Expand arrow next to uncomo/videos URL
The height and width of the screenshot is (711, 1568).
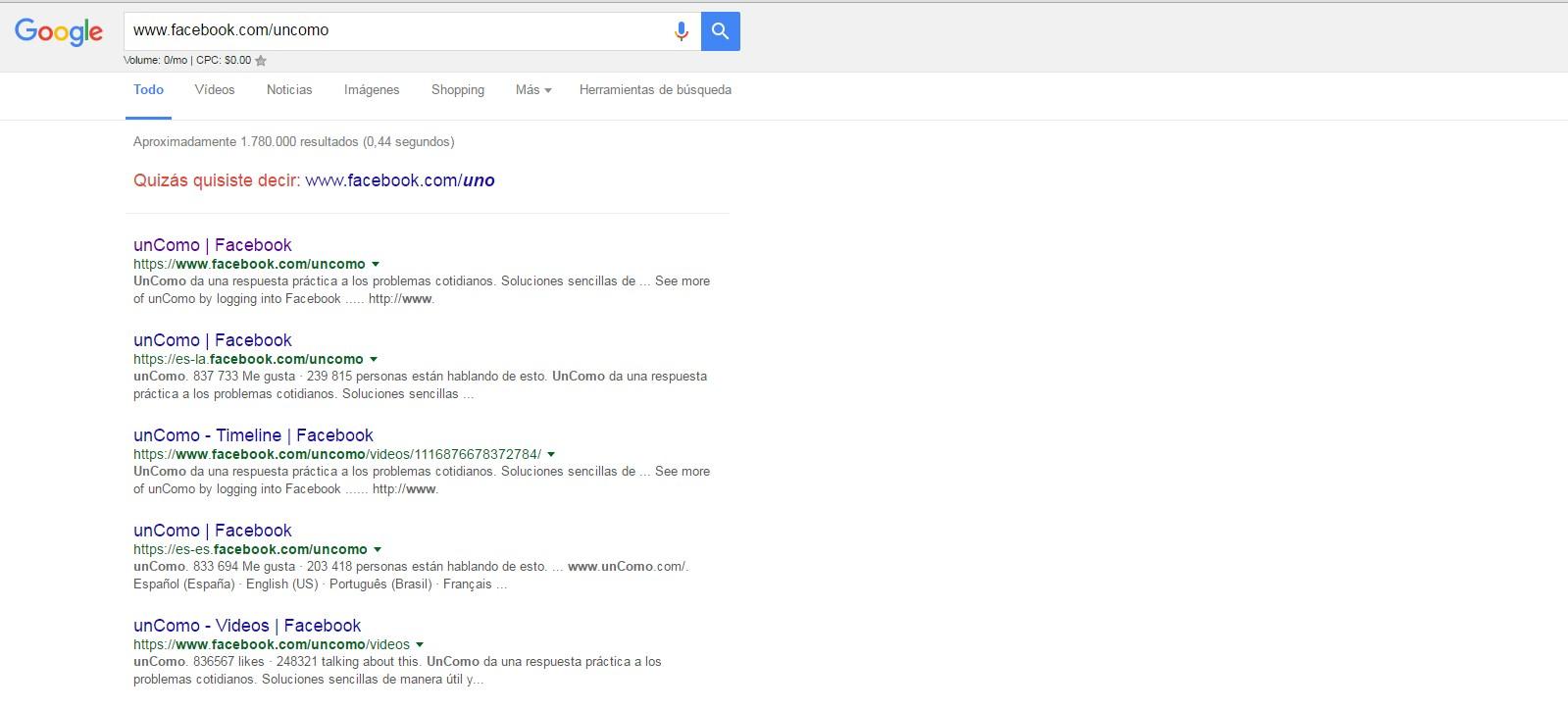tap(420, 644)
